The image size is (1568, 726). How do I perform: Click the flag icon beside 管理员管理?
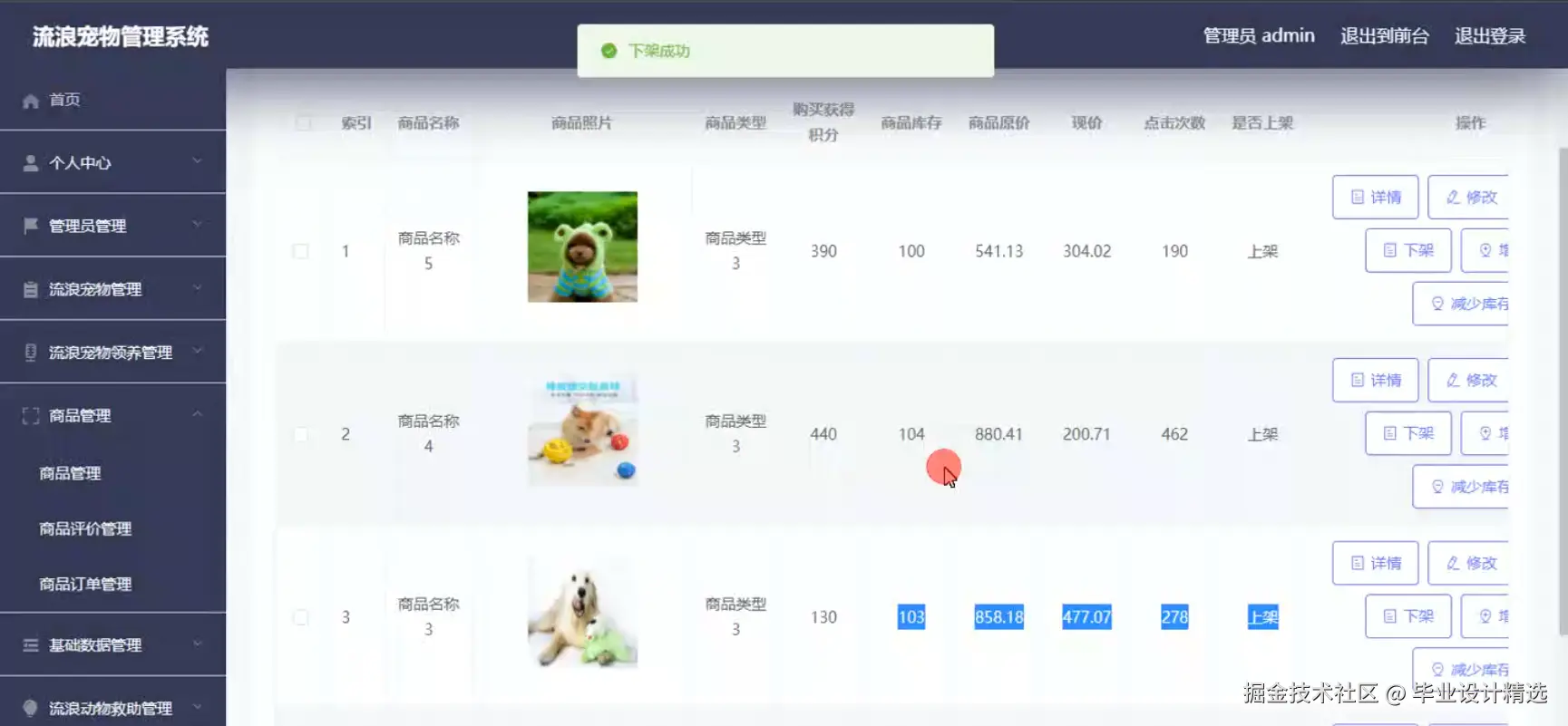coord(31,226)
